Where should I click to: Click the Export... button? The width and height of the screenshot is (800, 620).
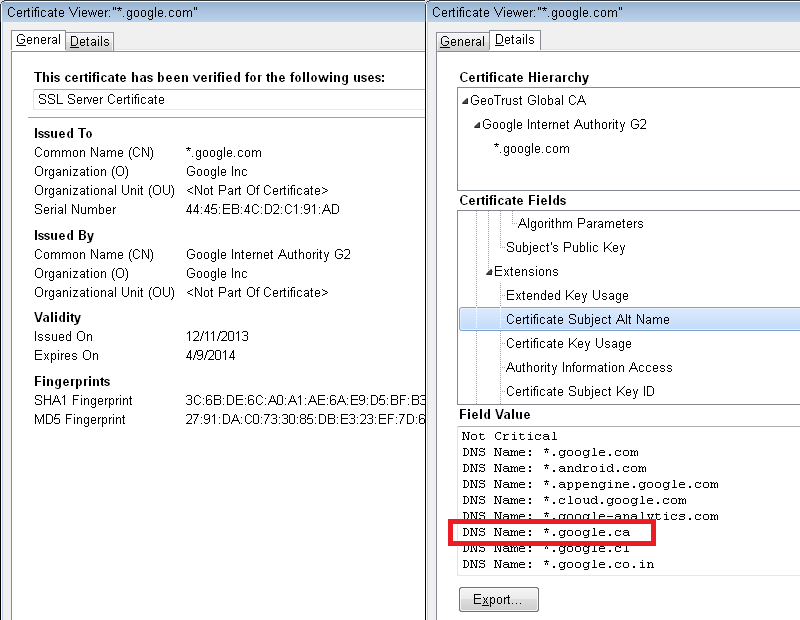point(498,599)
